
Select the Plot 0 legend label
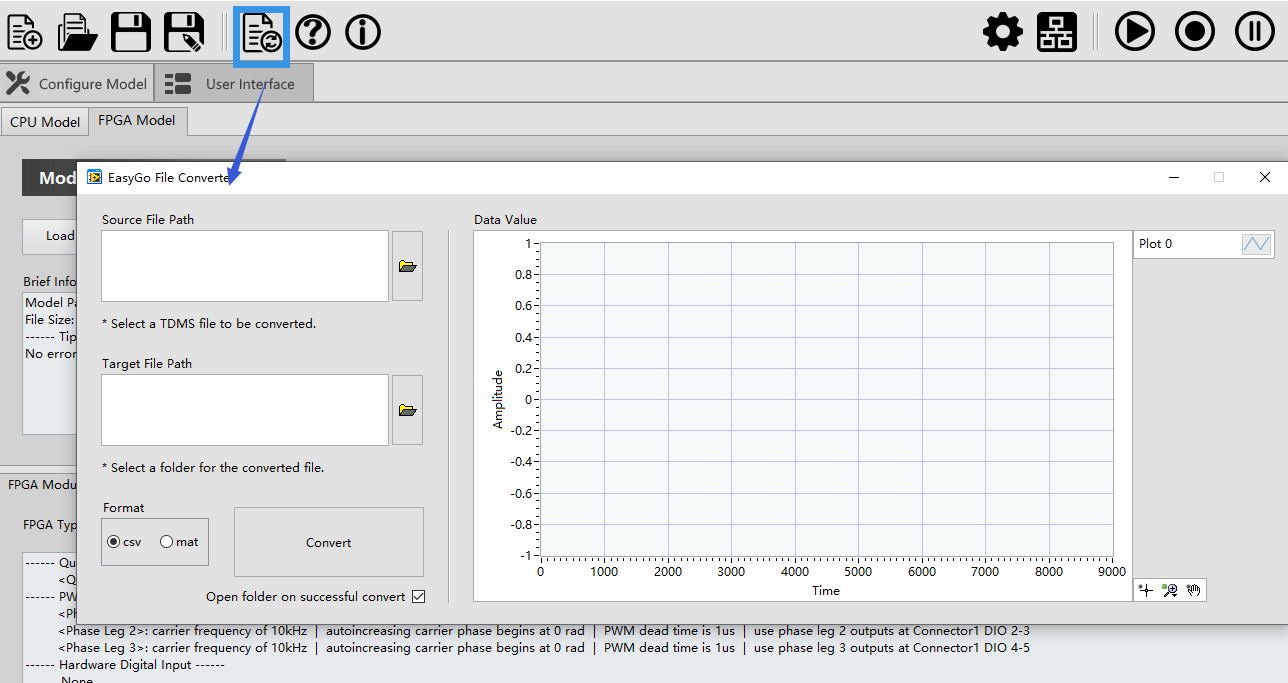click(x=1155, y=244)
